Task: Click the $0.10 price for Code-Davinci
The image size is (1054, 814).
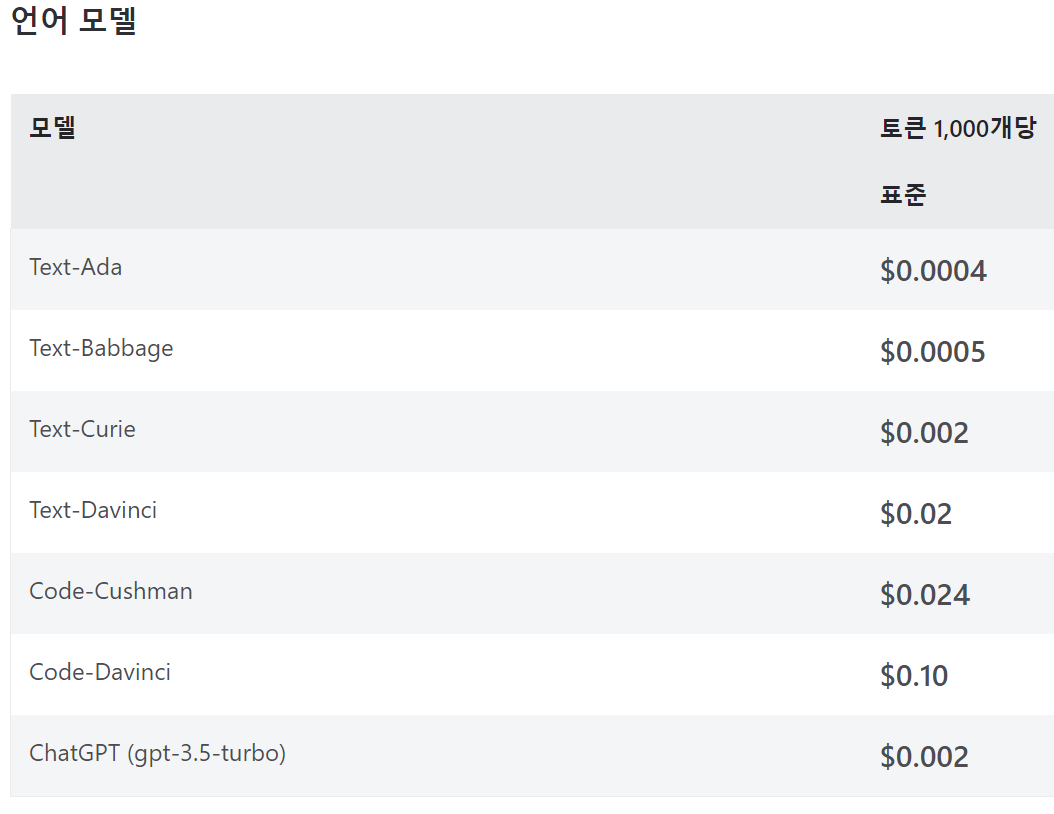Action: pyautogui.click(x=914, y=676)
